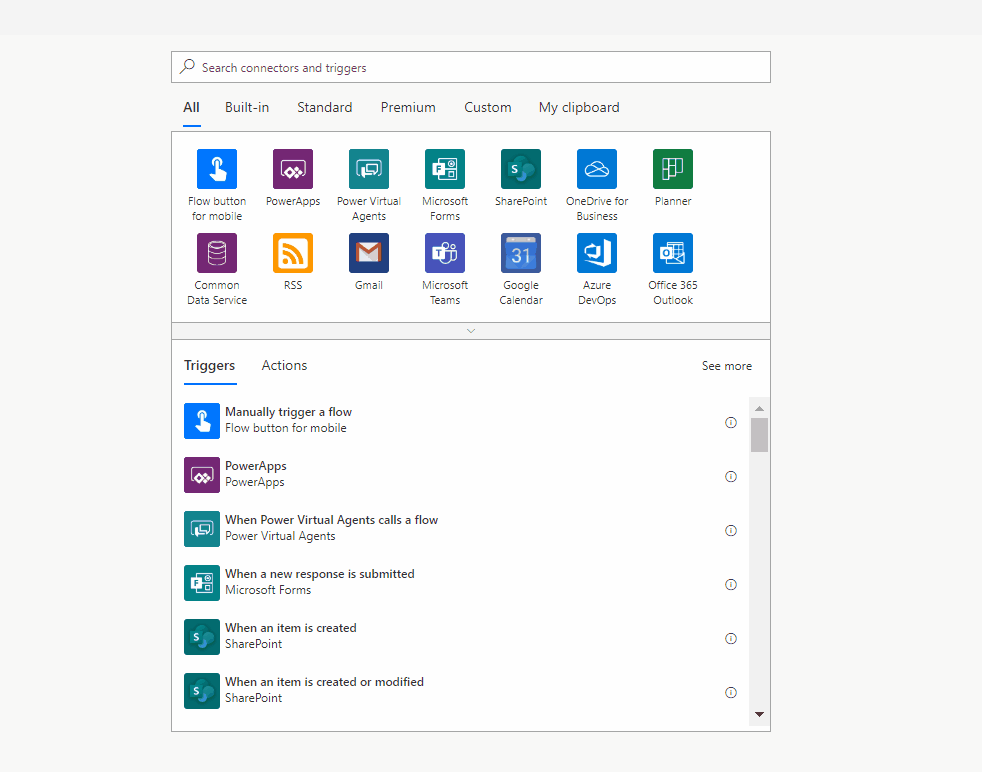
Task: Select When an item is created or modified
Action: pyautogui.click(x=460, y=691)
